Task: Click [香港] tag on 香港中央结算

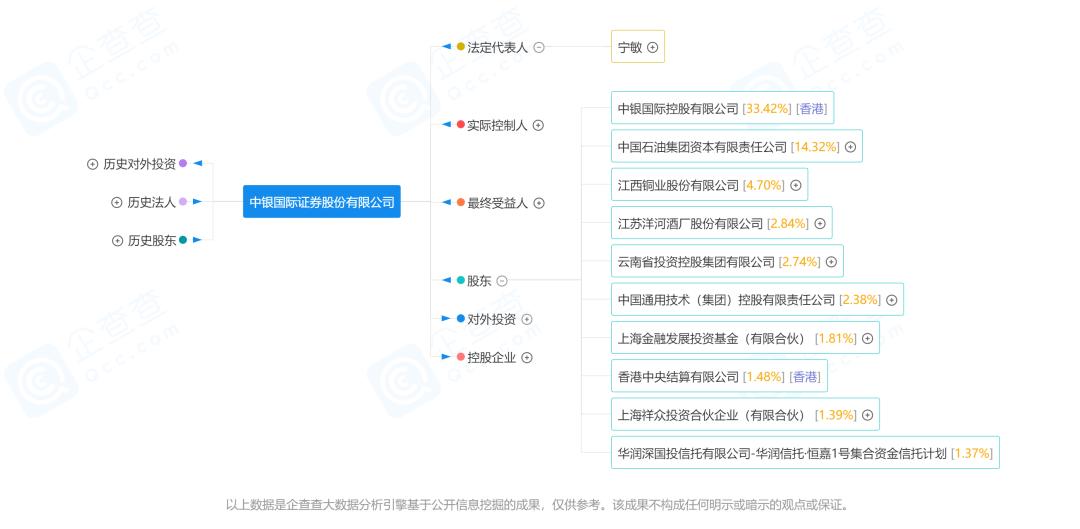Action: tap(805, 377)
